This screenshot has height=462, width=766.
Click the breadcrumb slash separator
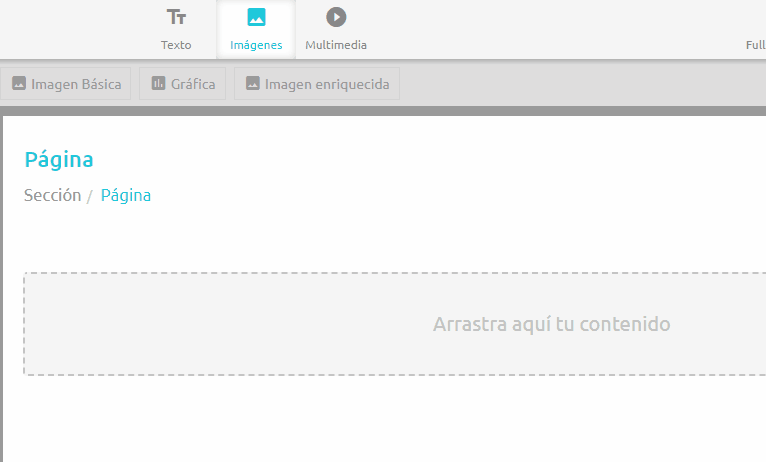pyautogui.click(x=90, y=196)
